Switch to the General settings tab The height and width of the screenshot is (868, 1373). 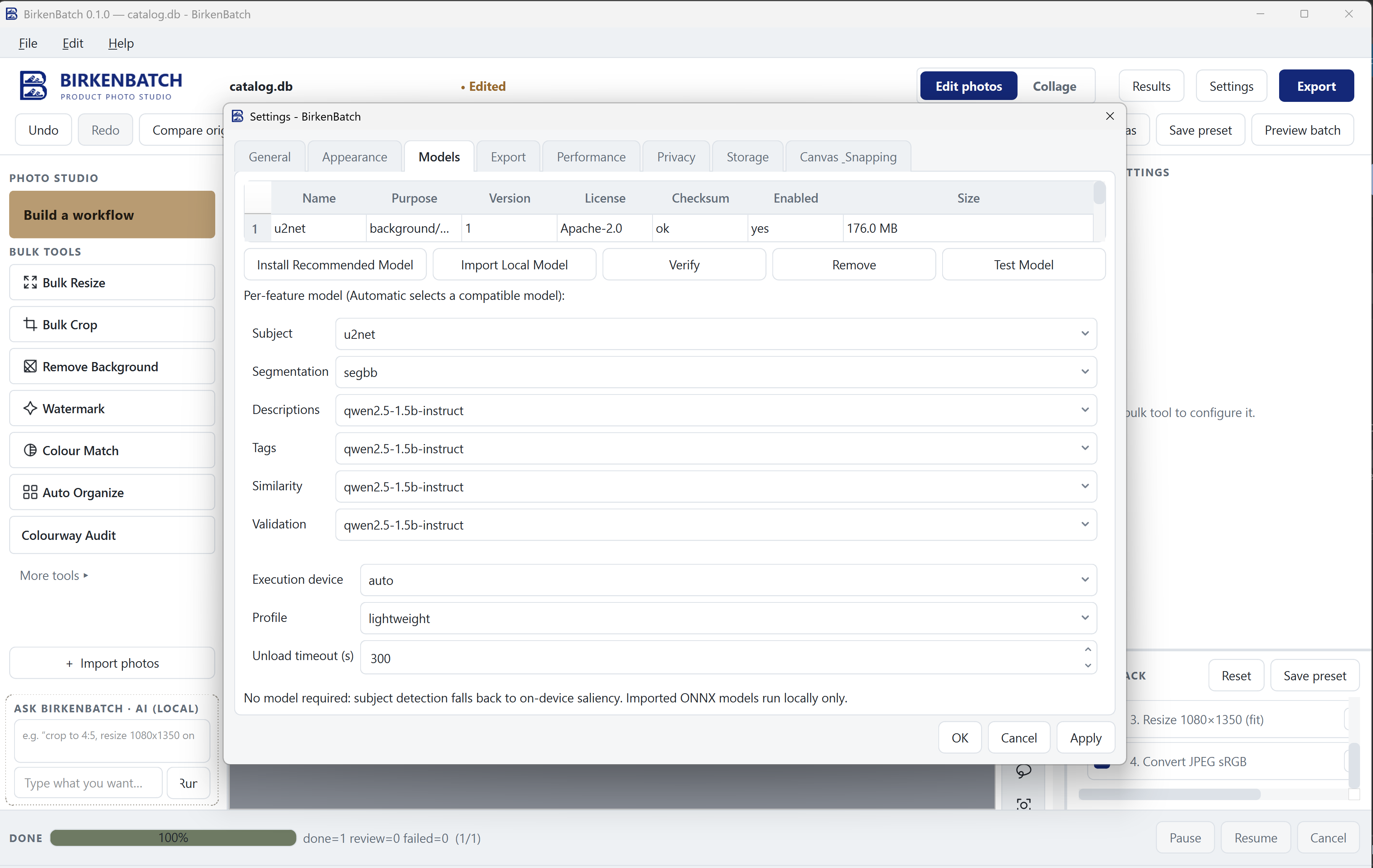pyautogui.click(x=270, y=157)
